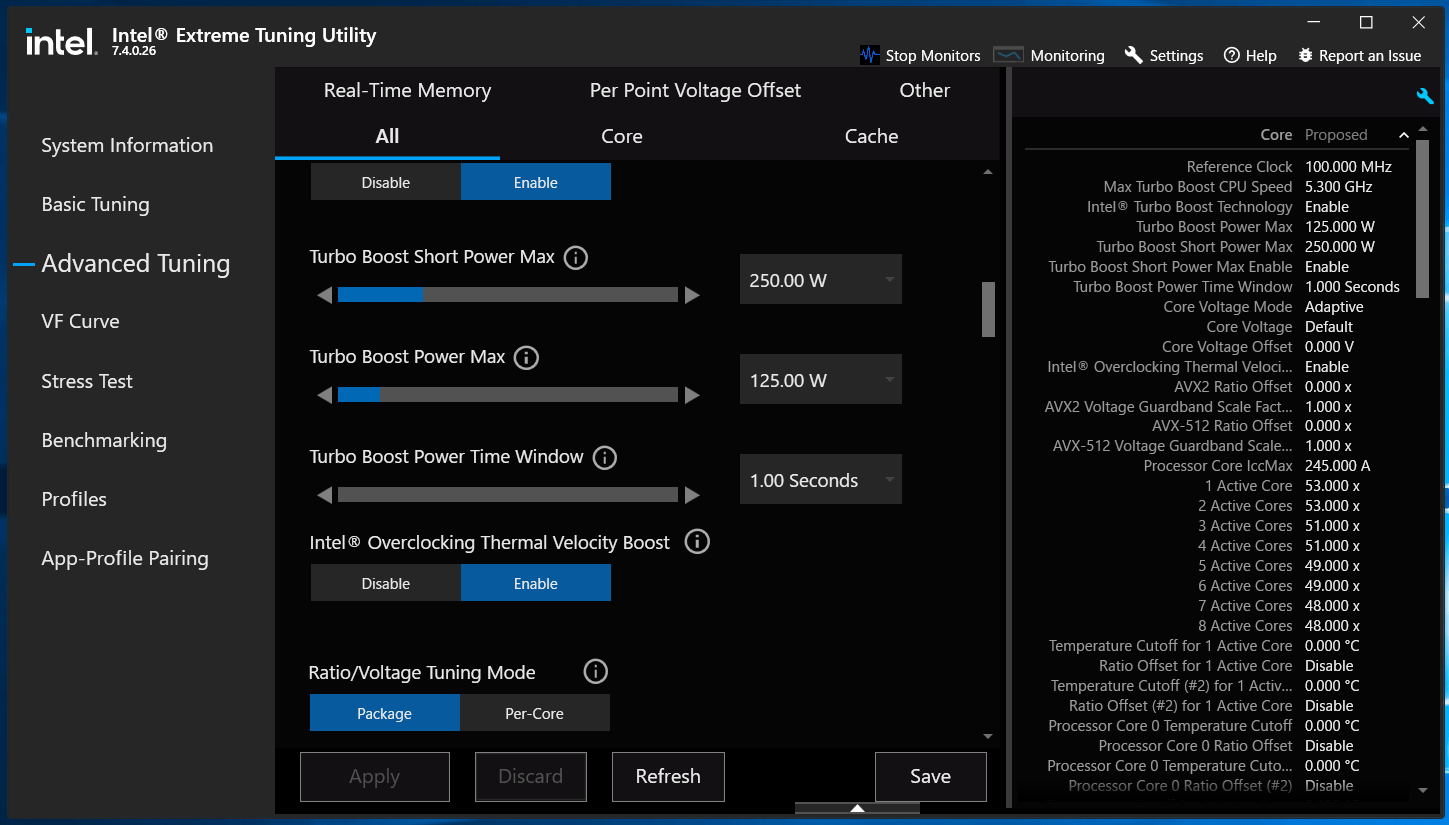
Task: Open App-Profile Pairing page
Action: pyautogui.click(x=125, y=559)
